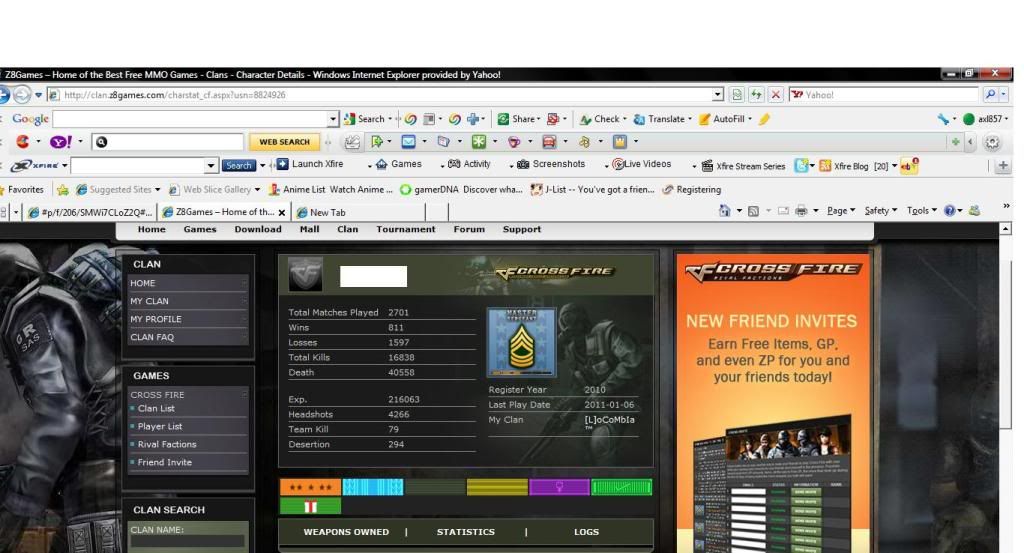Switch to the New Tab browser tab
The height and width of the screenshot is (553, 1024).
tap(327, 212)
